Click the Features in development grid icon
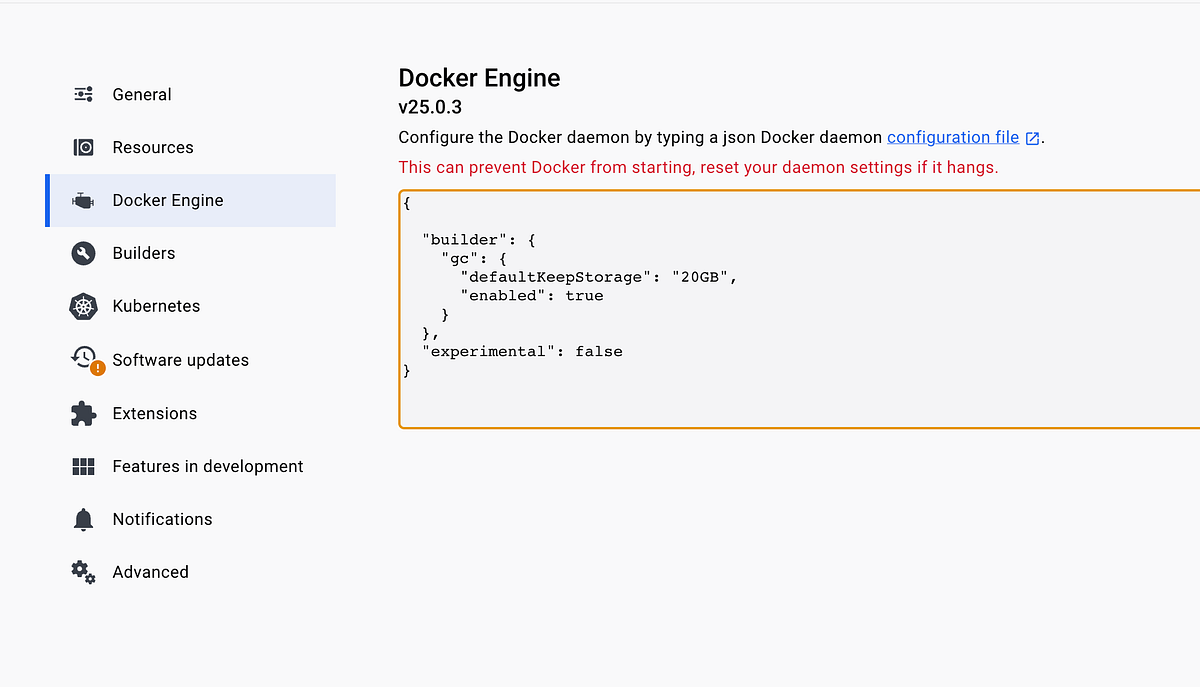This screenshot has height=687, width=1200. coord(83,466)
